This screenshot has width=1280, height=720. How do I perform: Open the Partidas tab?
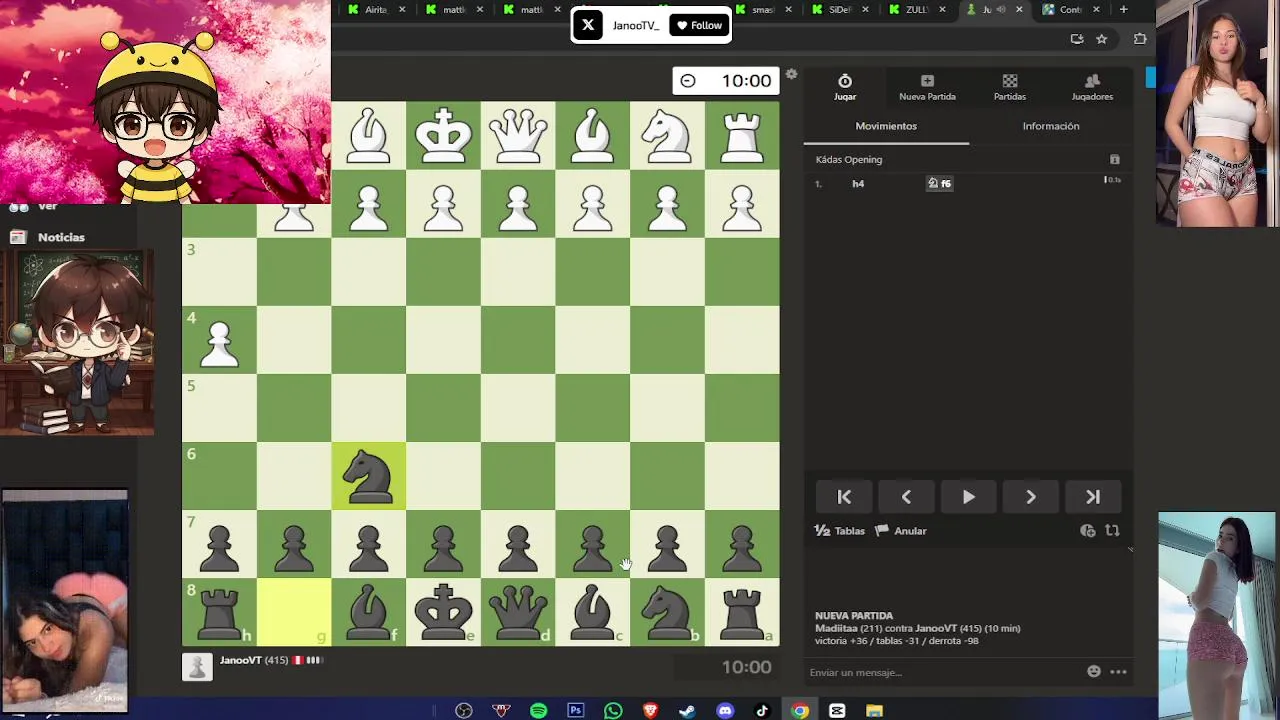pyautogui.click(x=1010, y=87)
